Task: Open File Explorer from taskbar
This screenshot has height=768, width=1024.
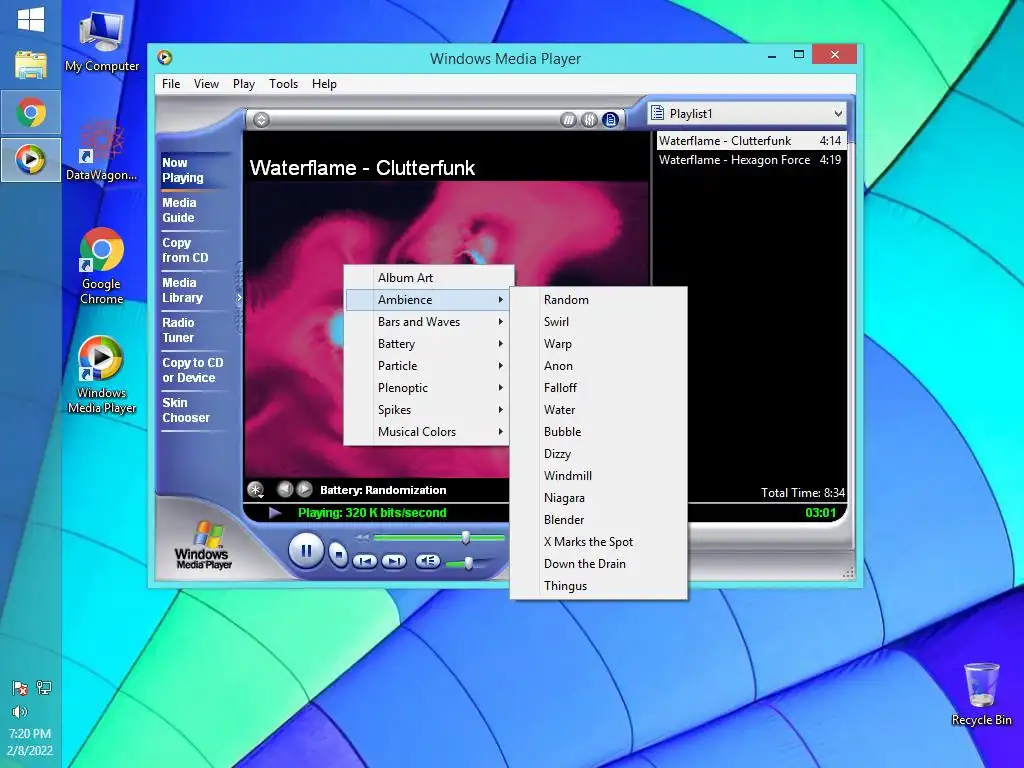Action: pyautogui.click(x=31, y=65)
